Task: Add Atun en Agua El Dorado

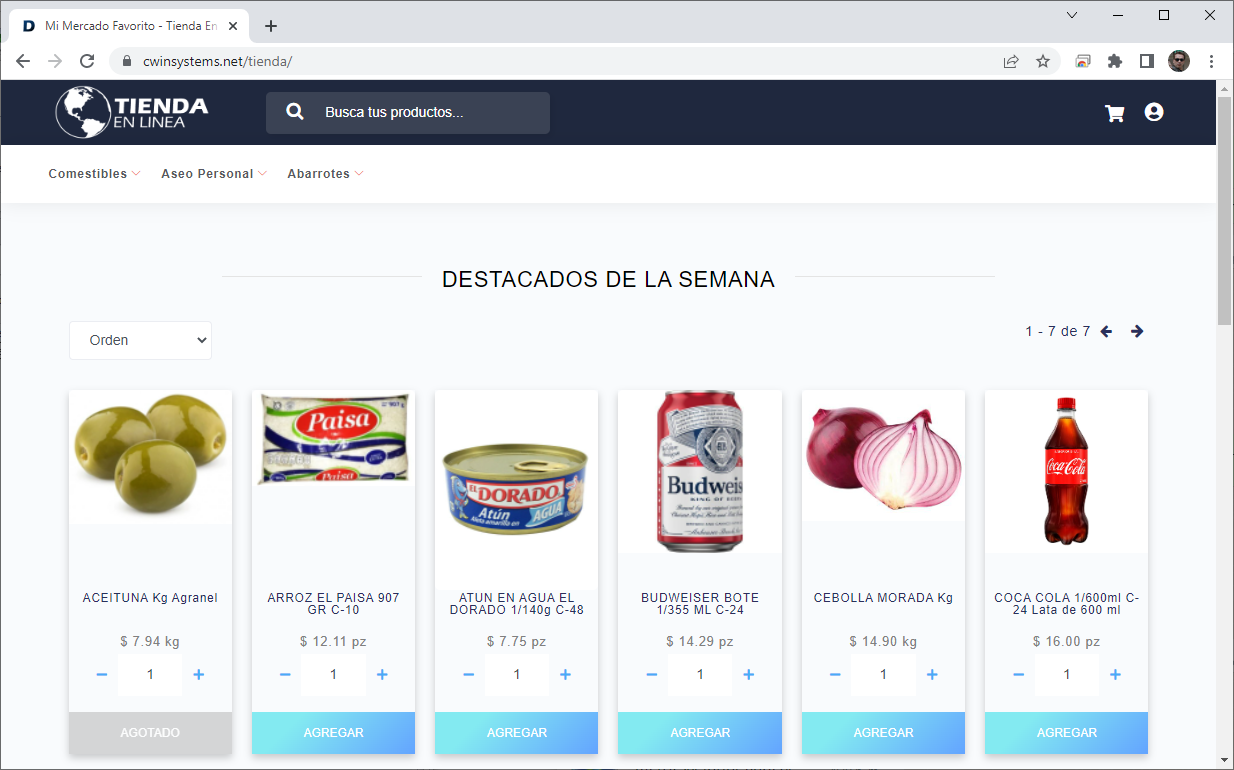Action: coord(516,733)
